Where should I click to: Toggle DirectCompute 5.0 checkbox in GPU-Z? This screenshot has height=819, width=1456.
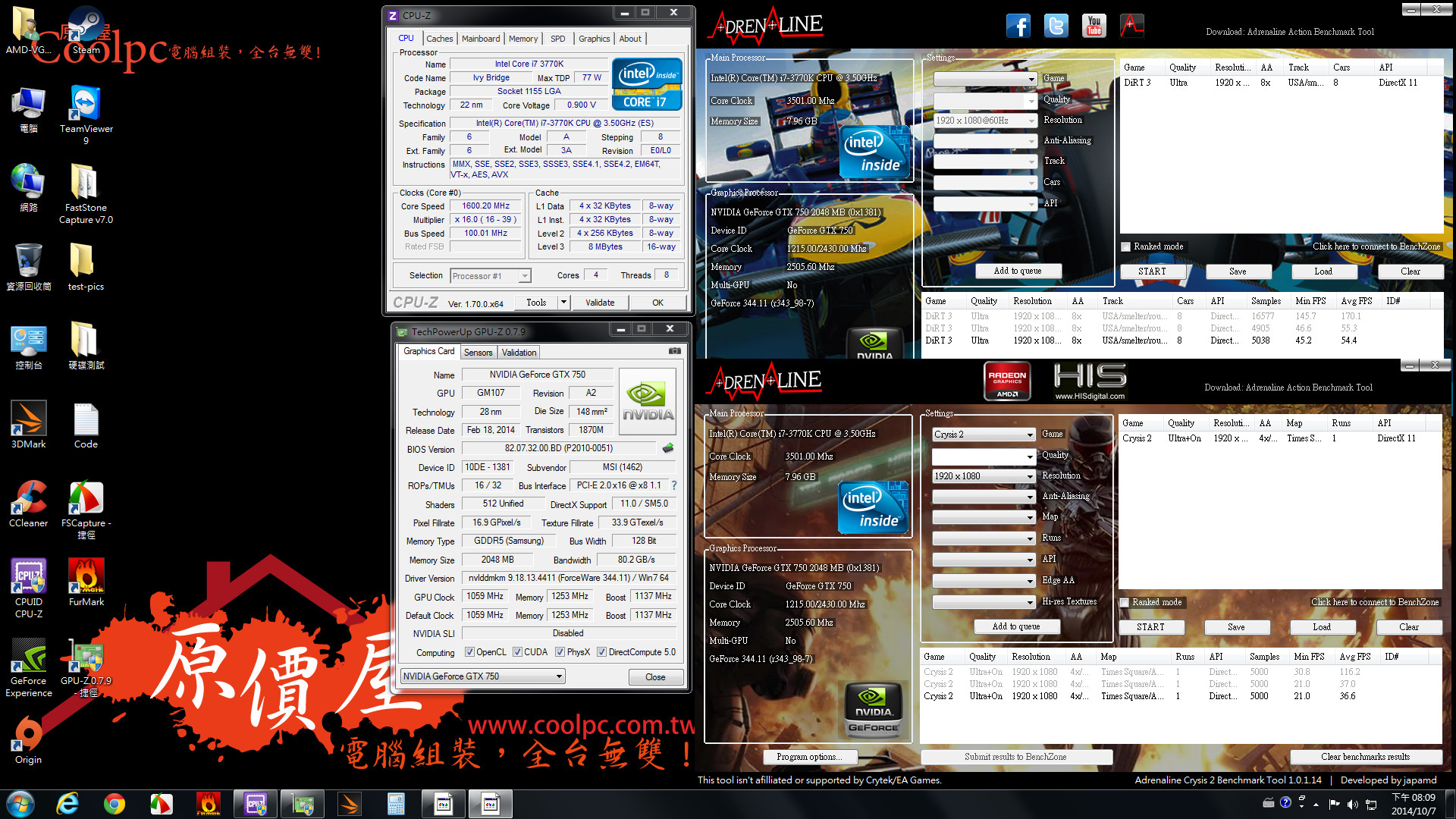[601, 652]
